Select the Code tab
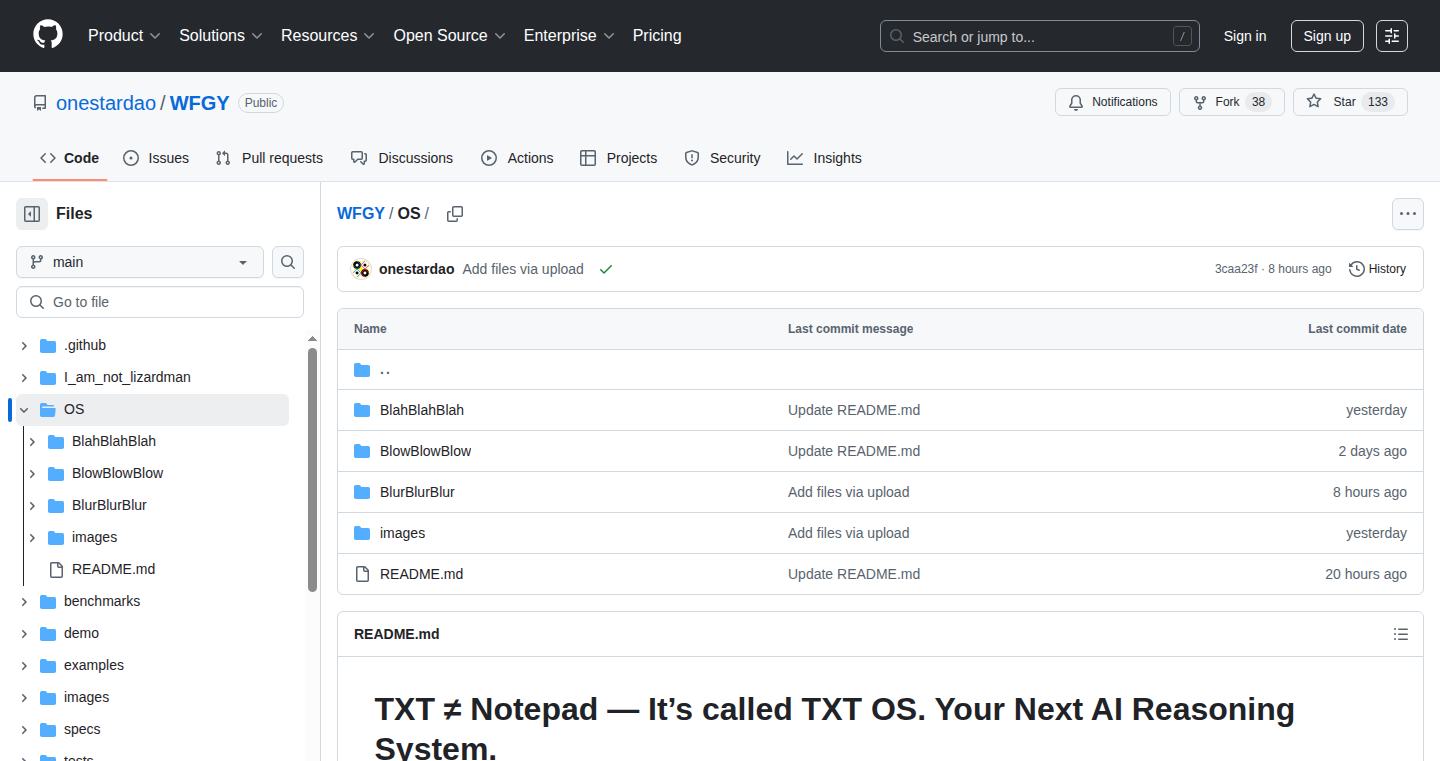 click(x=69, y=158)
